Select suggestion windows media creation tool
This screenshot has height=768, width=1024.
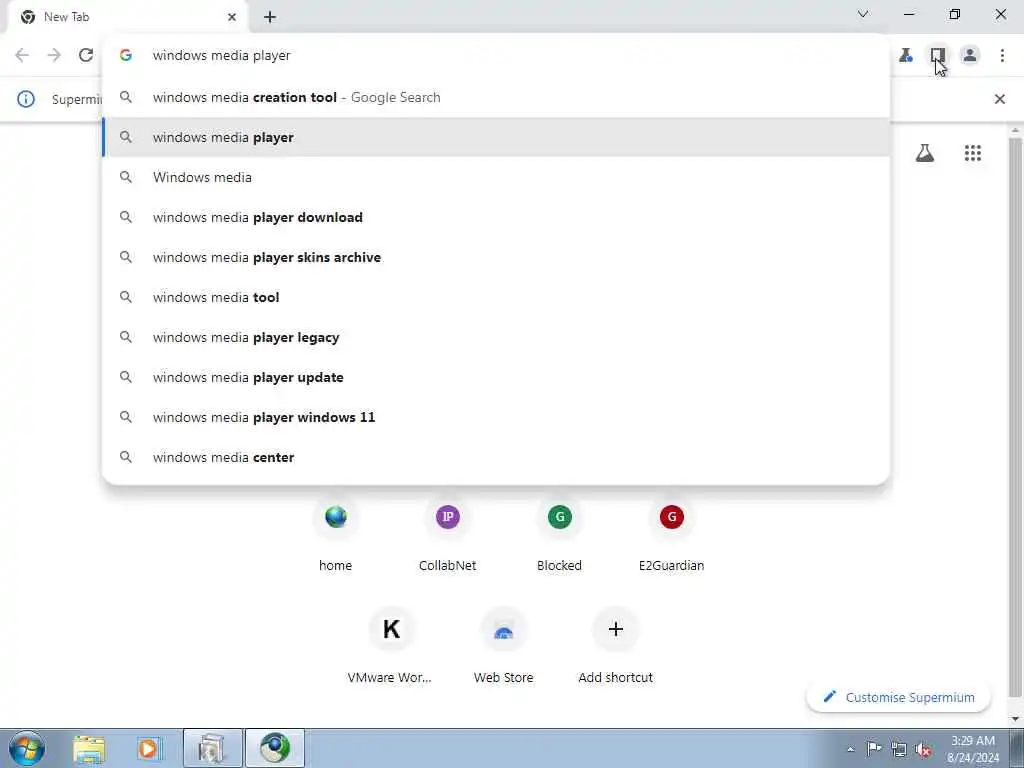(x=496, y=97)
